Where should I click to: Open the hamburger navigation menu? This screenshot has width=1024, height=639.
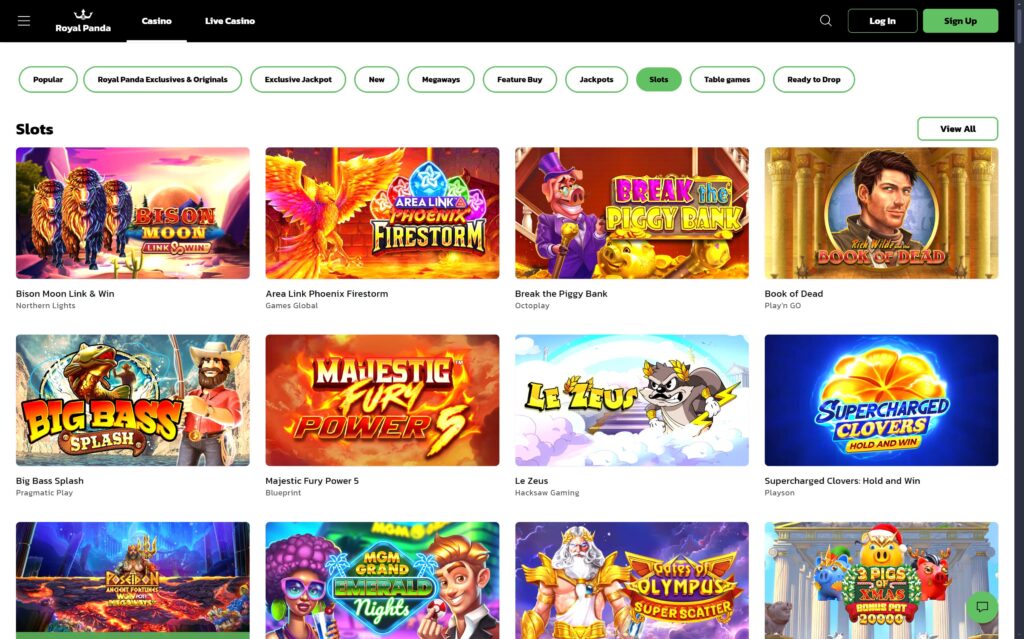pos(24,20)
